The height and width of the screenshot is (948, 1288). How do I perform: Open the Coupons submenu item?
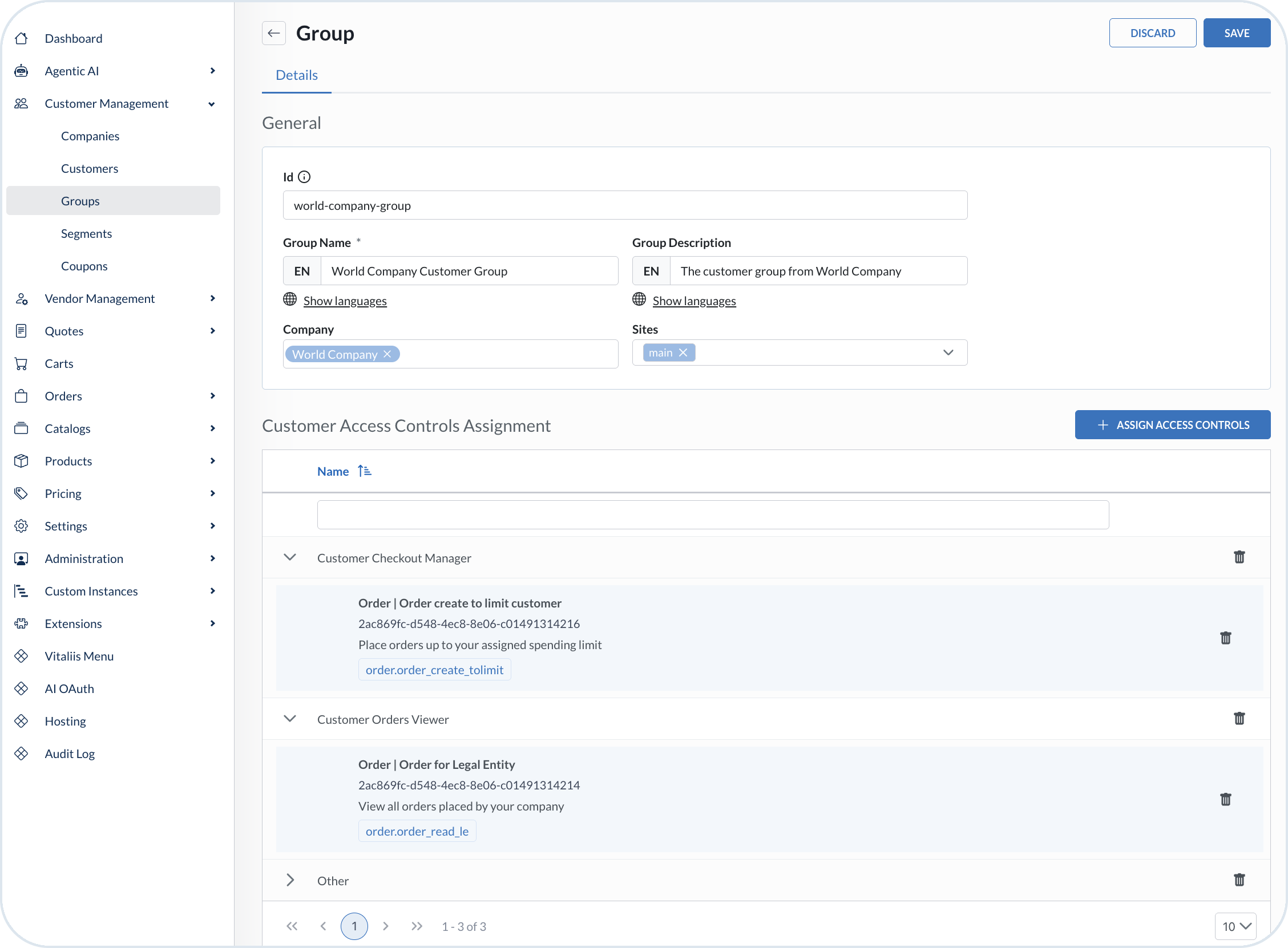(x=84, y=266)
